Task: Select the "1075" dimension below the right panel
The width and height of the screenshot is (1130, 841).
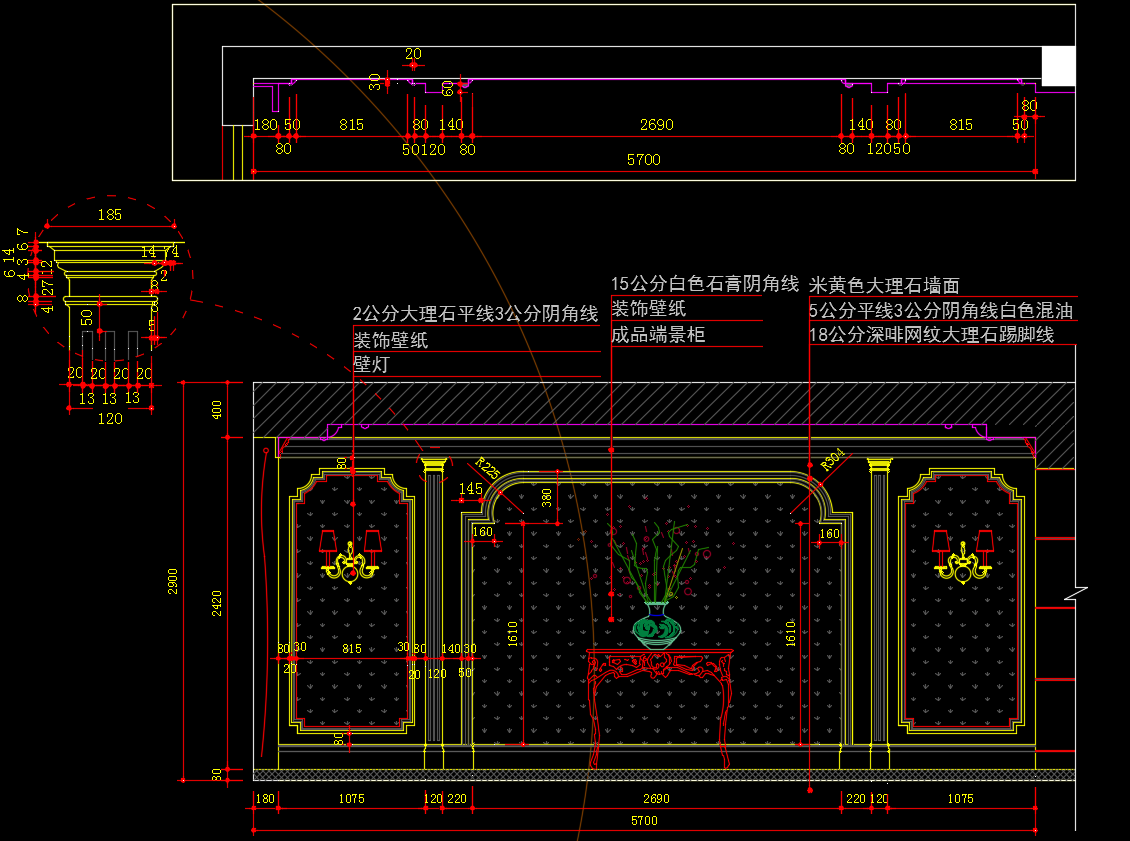Action: coord(961,798)
